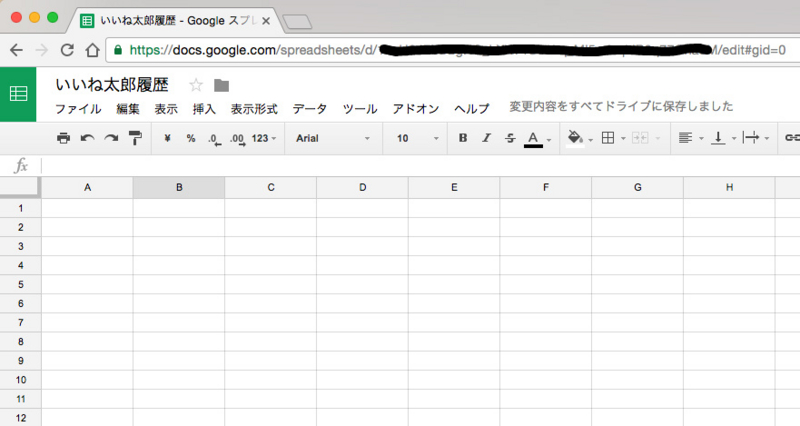Select the paint format tool

click(135, 138)
